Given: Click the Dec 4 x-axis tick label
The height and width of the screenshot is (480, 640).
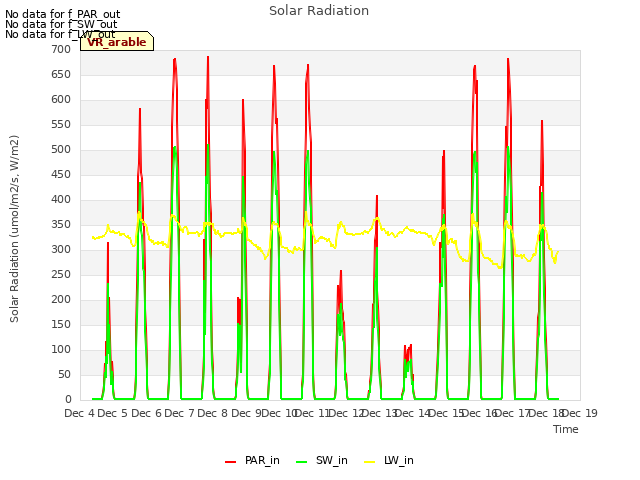Looking at the screenshot, I should (x=80, y=413).
